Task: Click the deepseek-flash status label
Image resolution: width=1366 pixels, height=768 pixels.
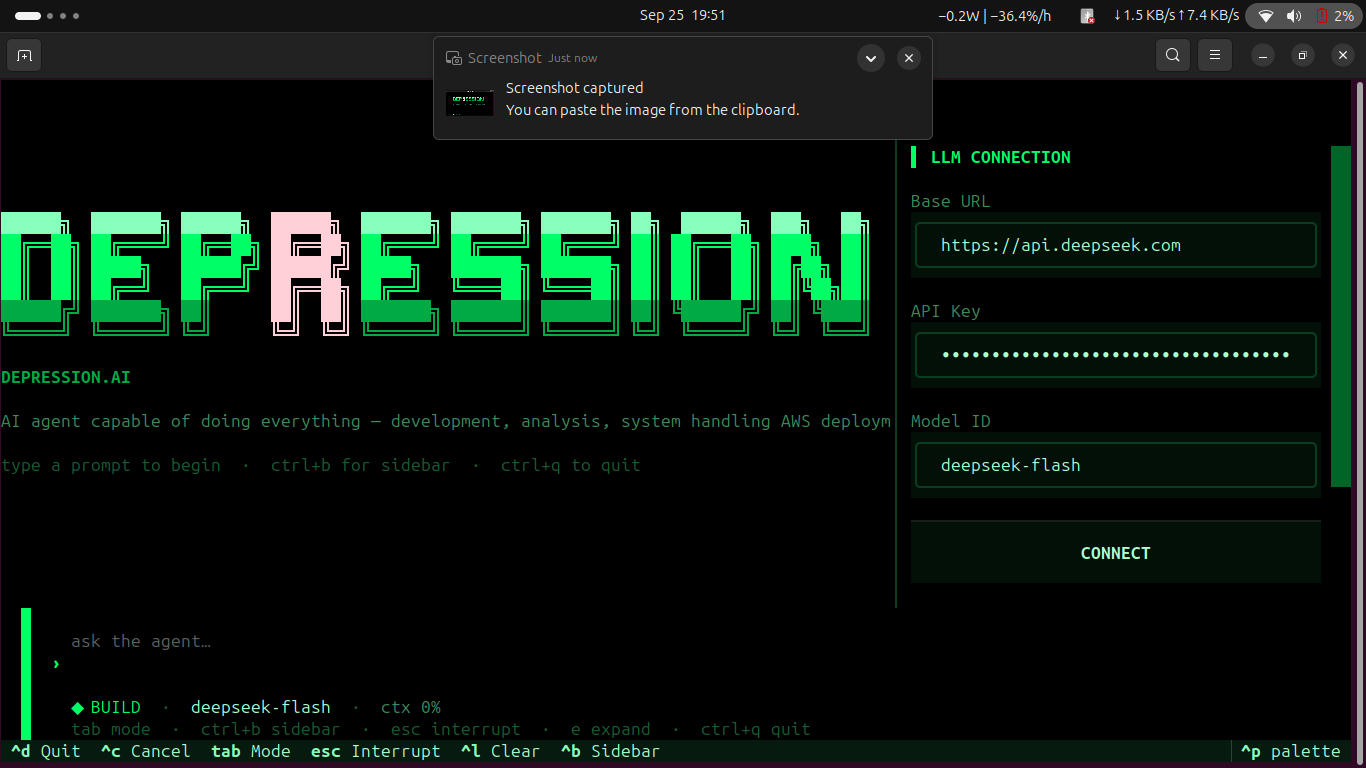Action: click(261, 707)
